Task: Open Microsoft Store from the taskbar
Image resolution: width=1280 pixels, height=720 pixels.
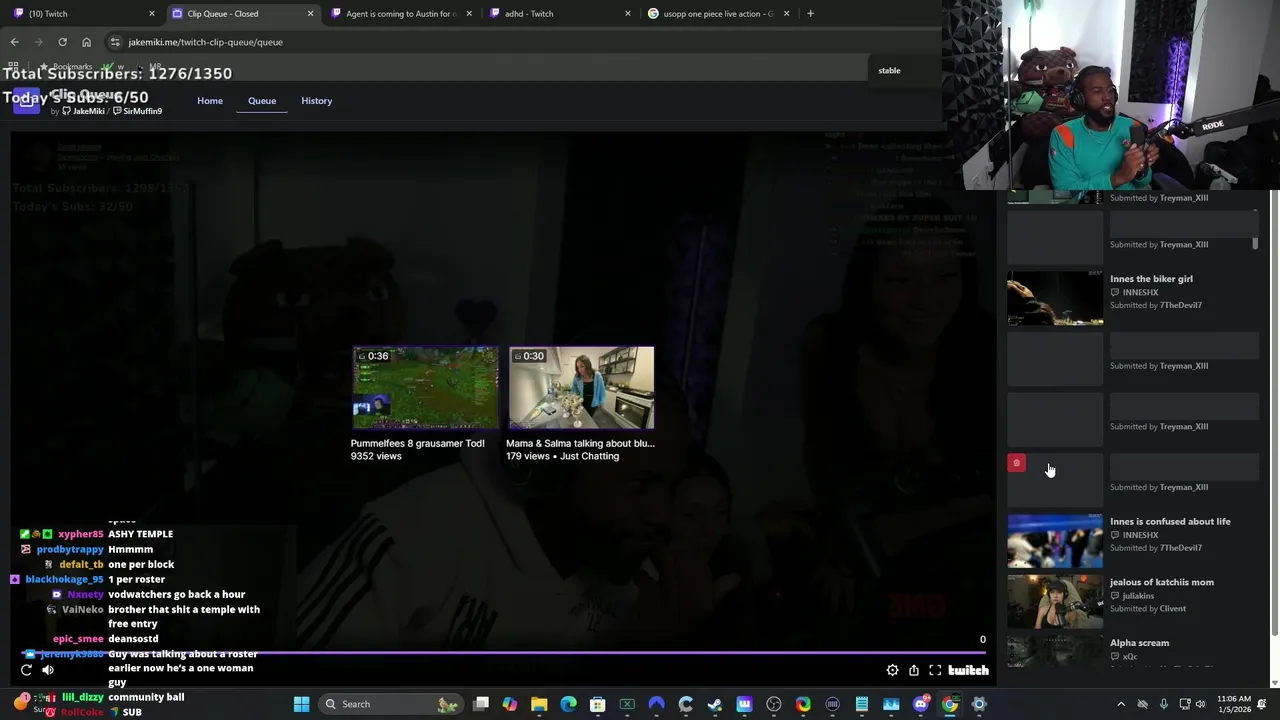Action: (x=597, y=704)
